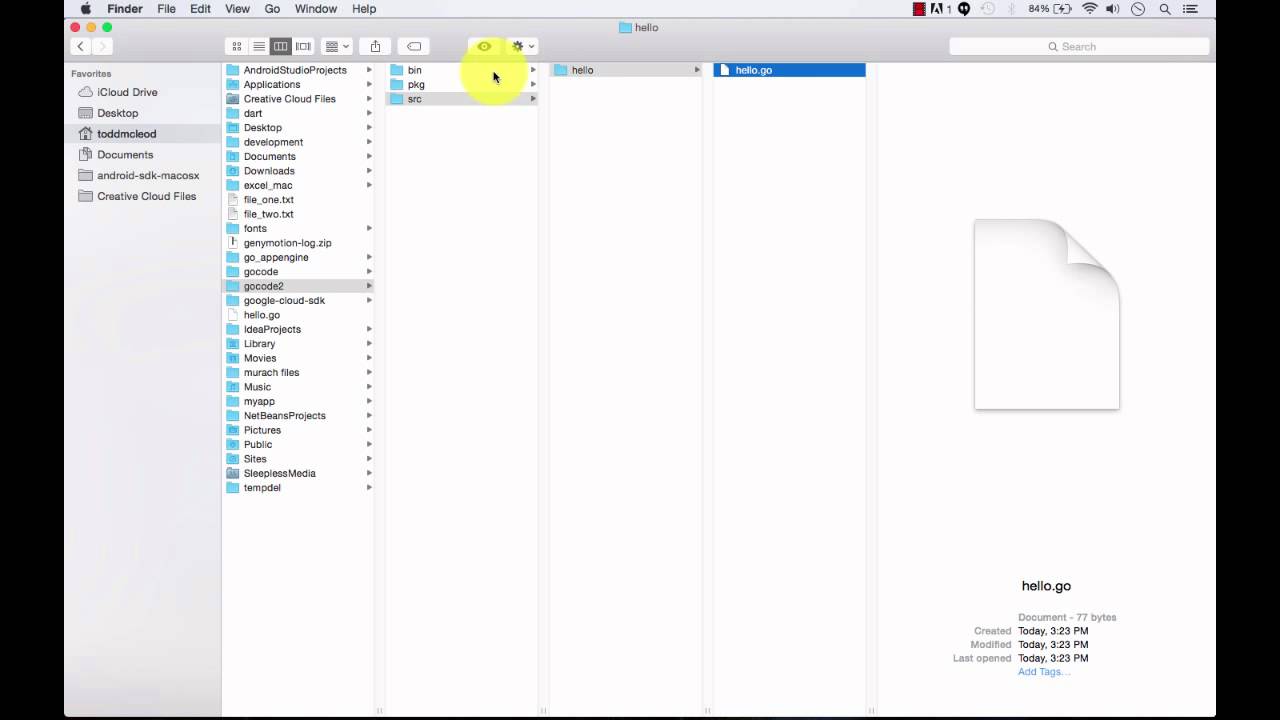Open Spotlight search magnifier in menu bar
This screenshot has width=1280, height=720.
1165,9
